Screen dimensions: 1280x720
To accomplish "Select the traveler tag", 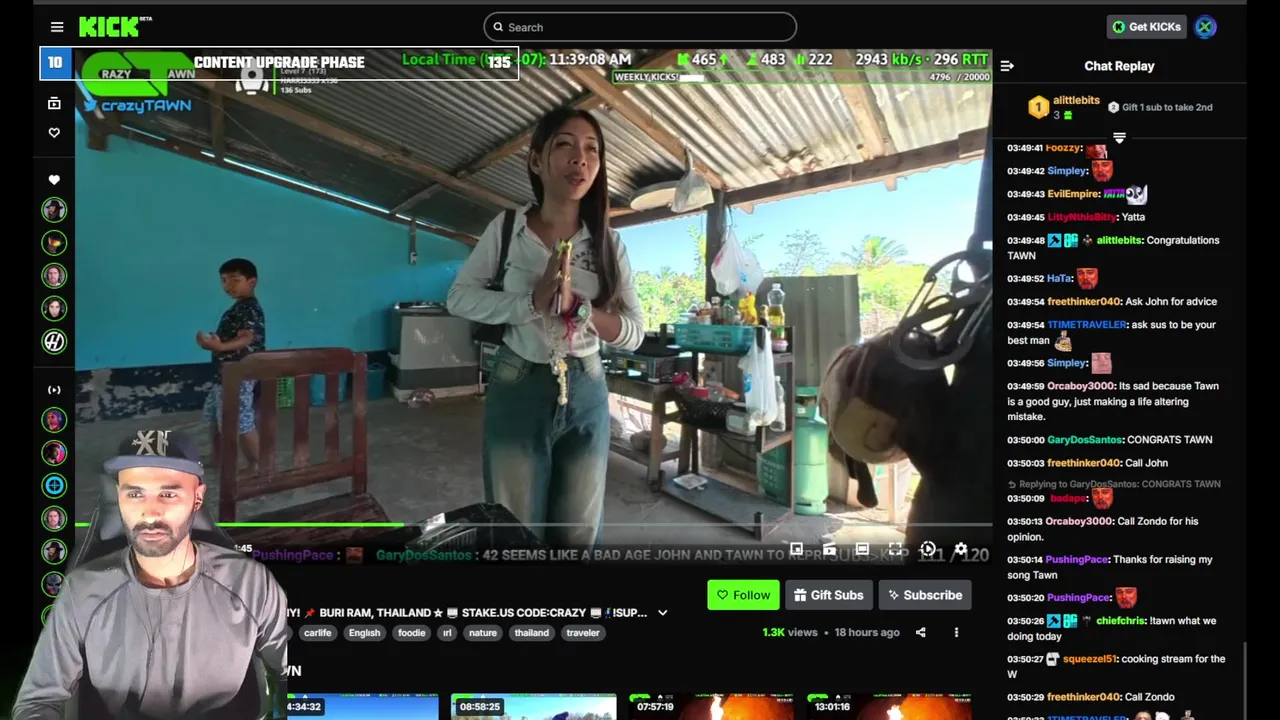I will [583, 633].
